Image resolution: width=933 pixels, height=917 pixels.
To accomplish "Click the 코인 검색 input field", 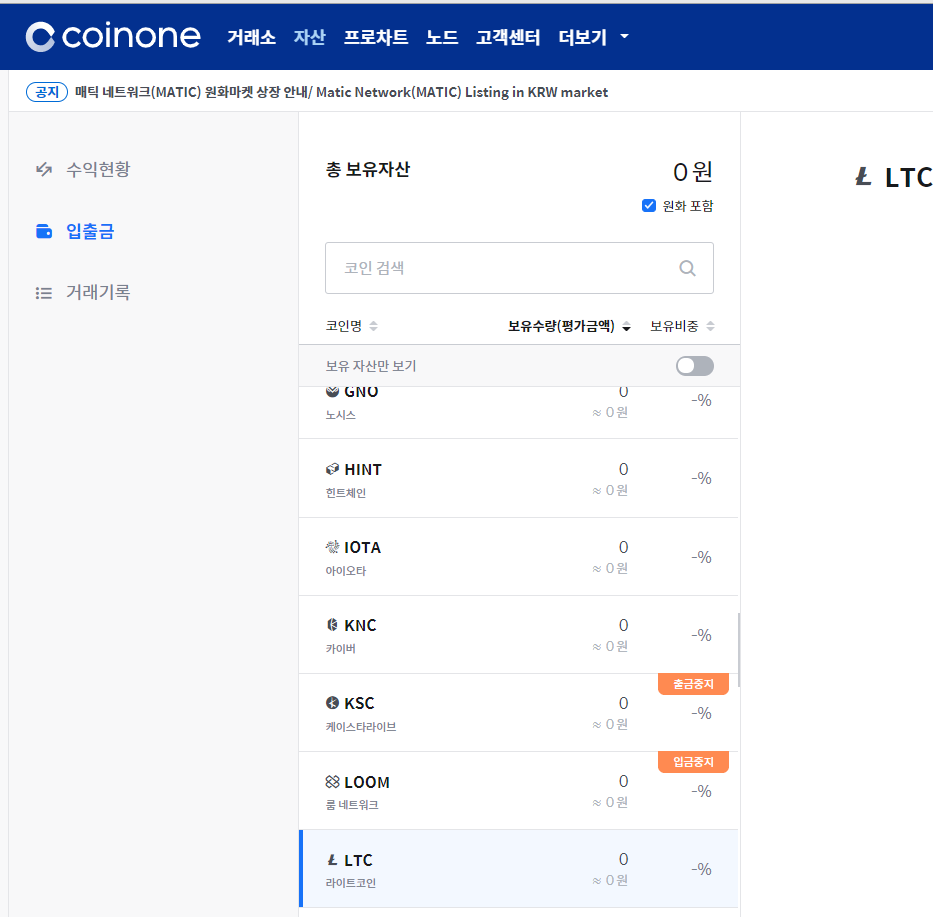I will 519,268.
